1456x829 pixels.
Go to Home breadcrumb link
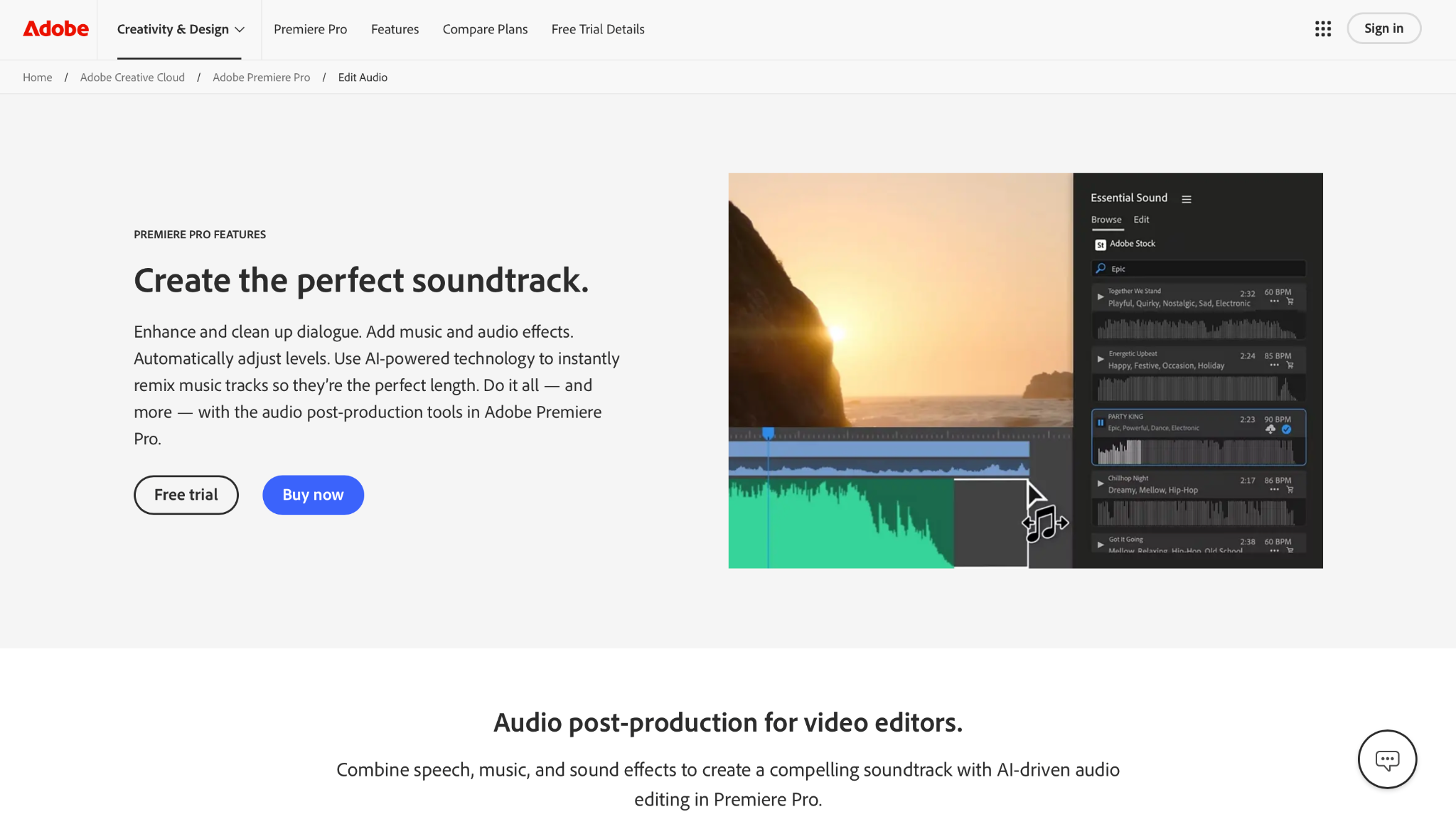click(38, 77)
